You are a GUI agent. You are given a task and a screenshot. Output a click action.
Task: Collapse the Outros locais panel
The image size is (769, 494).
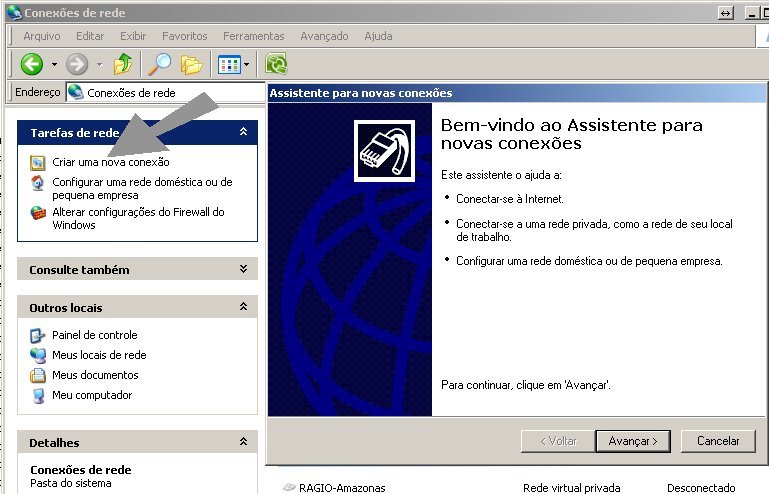(243, 307)
